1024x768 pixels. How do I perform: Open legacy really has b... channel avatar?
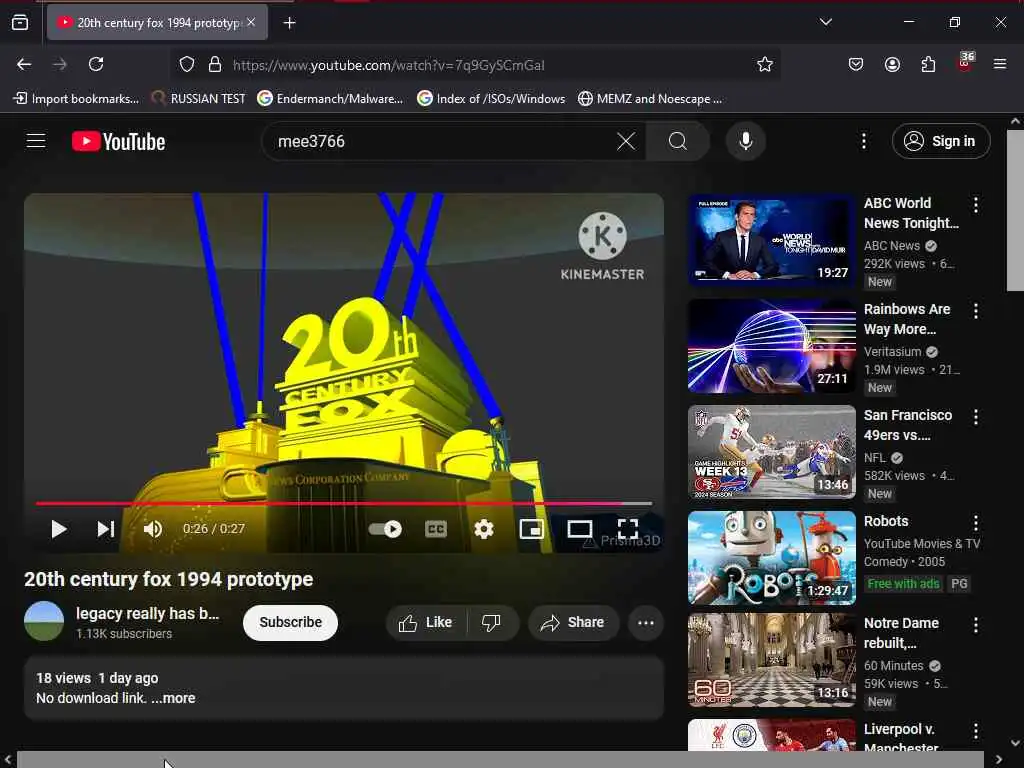pos(44,621)
